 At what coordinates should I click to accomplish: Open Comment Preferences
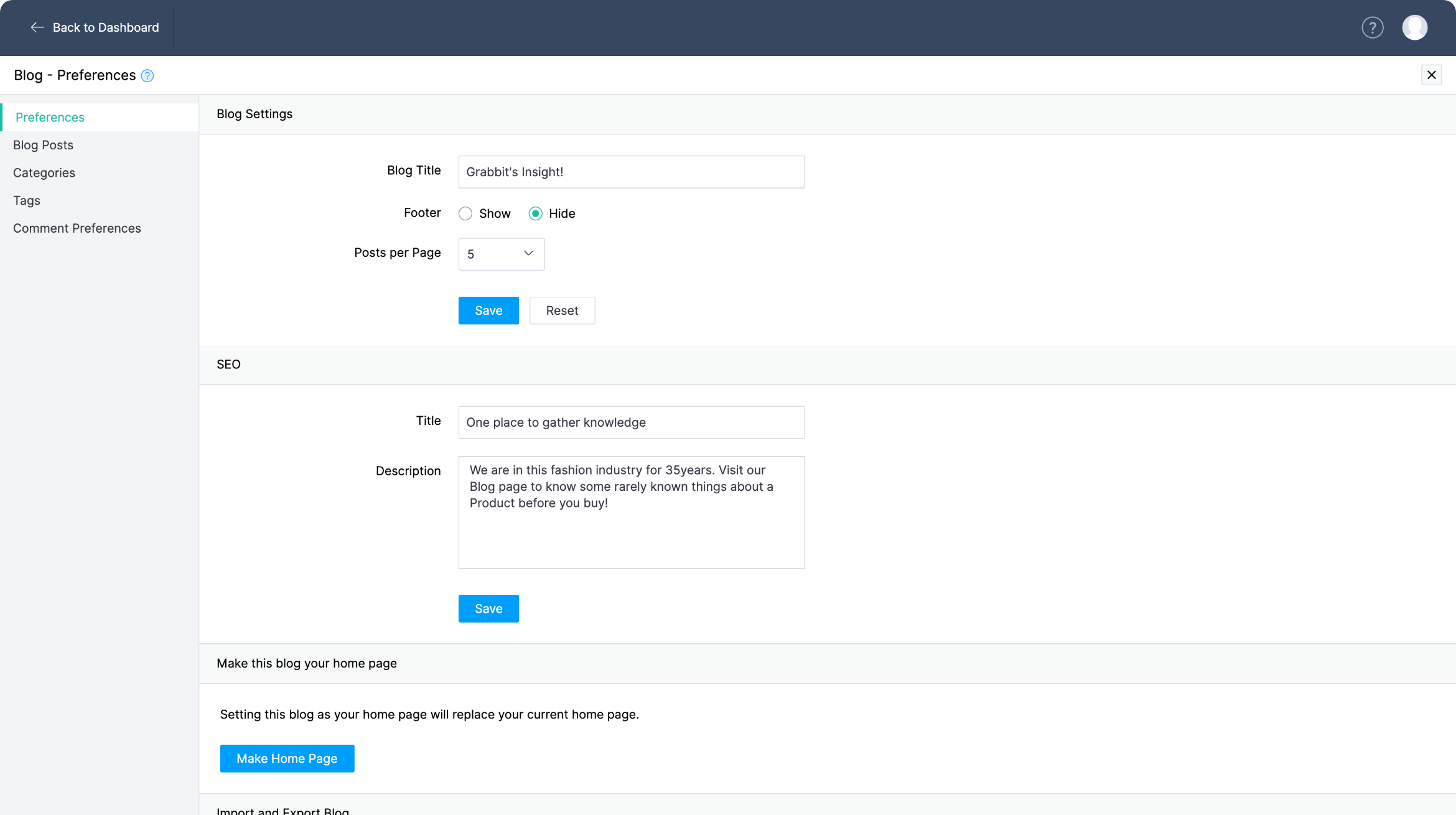(77, 228)
